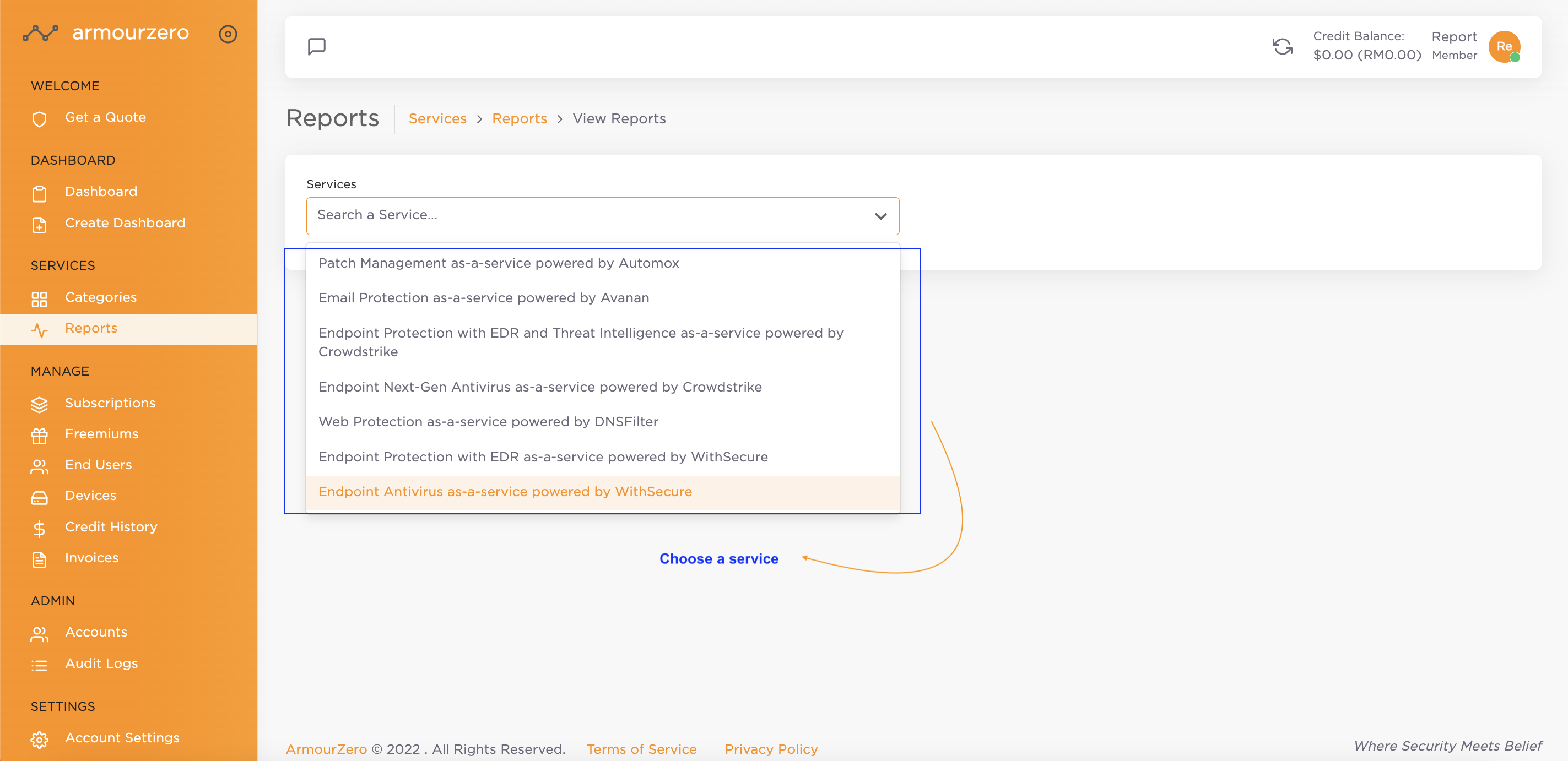Select Web Protection powered by DNSFilter
Viewport: 1568px width, 761px height.
point(603,422)
